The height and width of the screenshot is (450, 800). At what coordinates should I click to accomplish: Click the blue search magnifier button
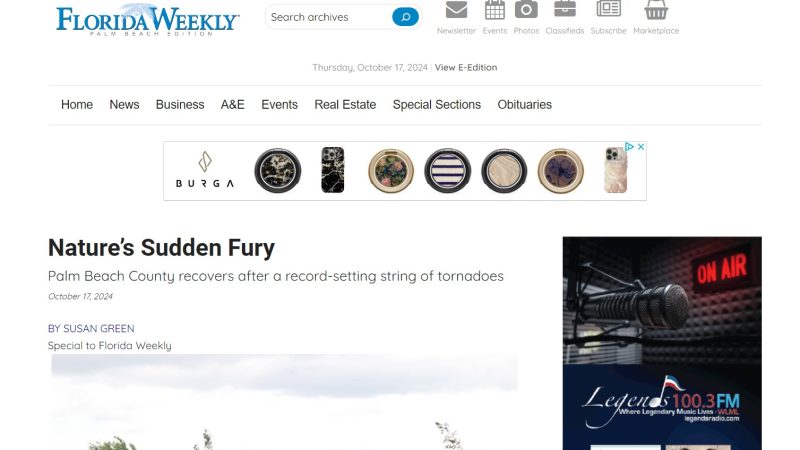click(406, 17)
